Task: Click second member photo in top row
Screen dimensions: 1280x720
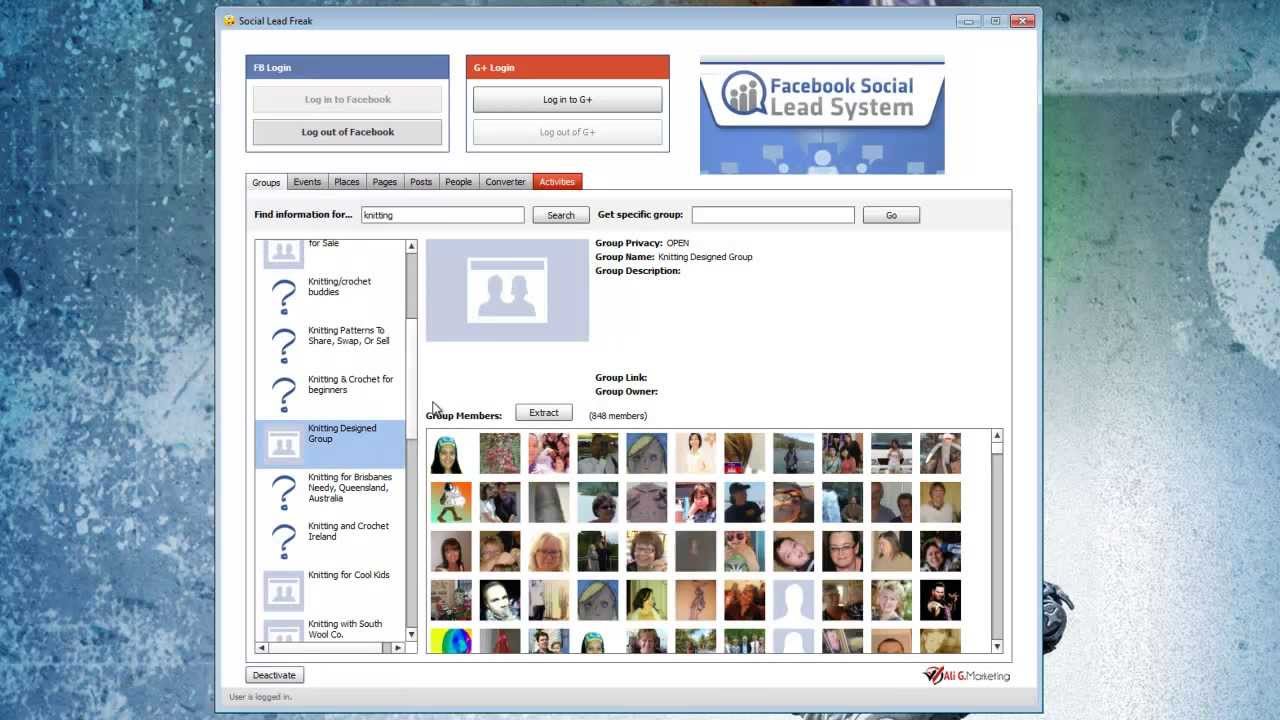Action: pyautogui.click(x=500, y=453)
